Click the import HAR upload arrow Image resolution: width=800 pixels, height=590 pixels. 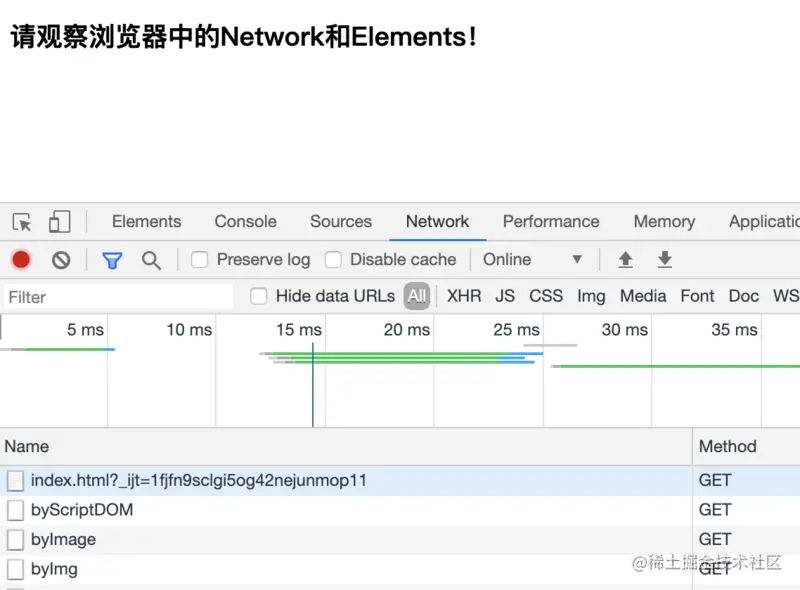tap(626, 260)
